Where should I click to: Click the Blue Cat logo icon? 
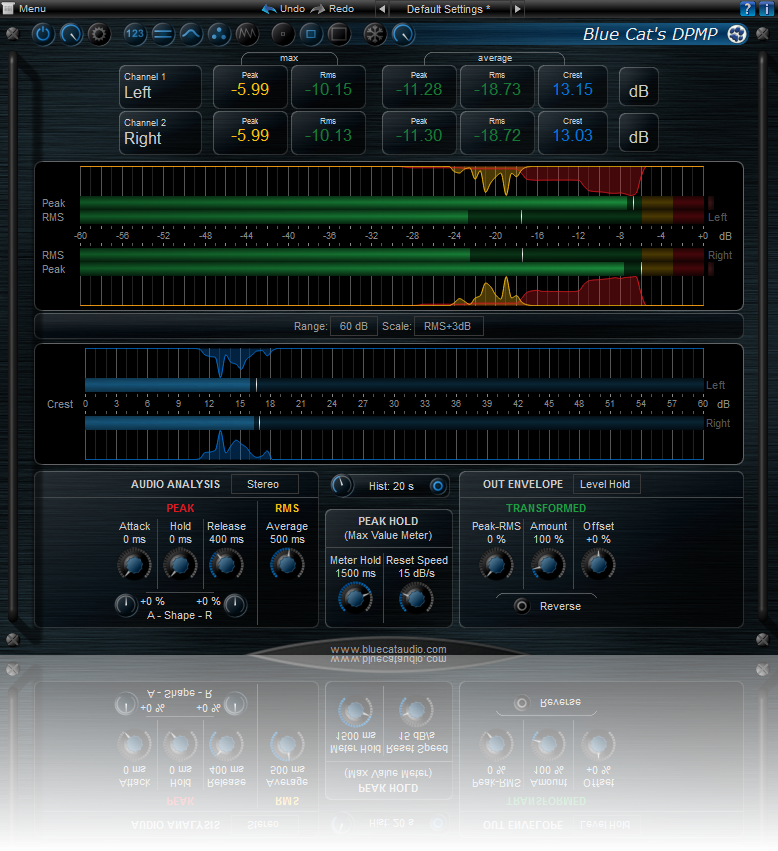coord(737,35)
